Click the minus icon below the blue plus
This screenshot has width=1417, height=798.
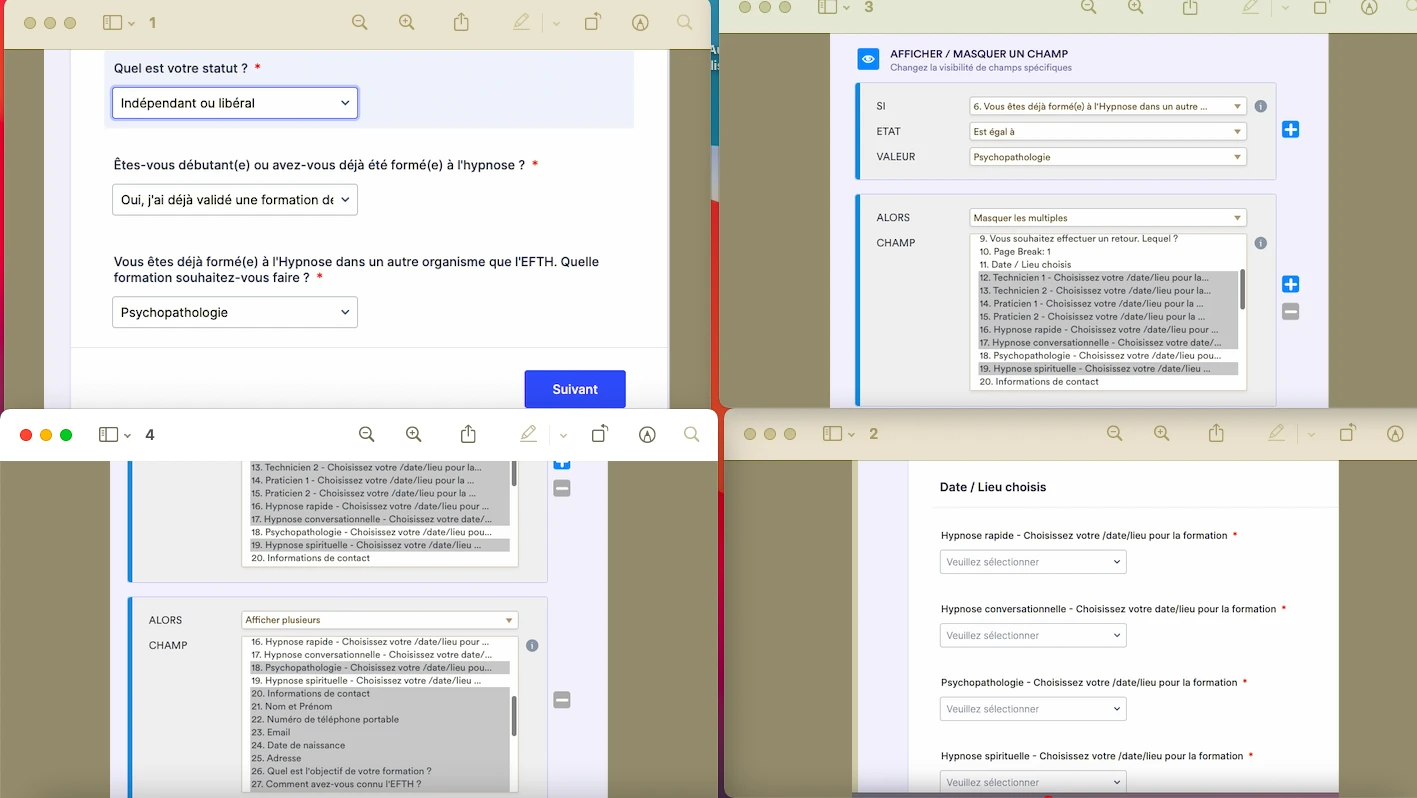pos(1290,311)
